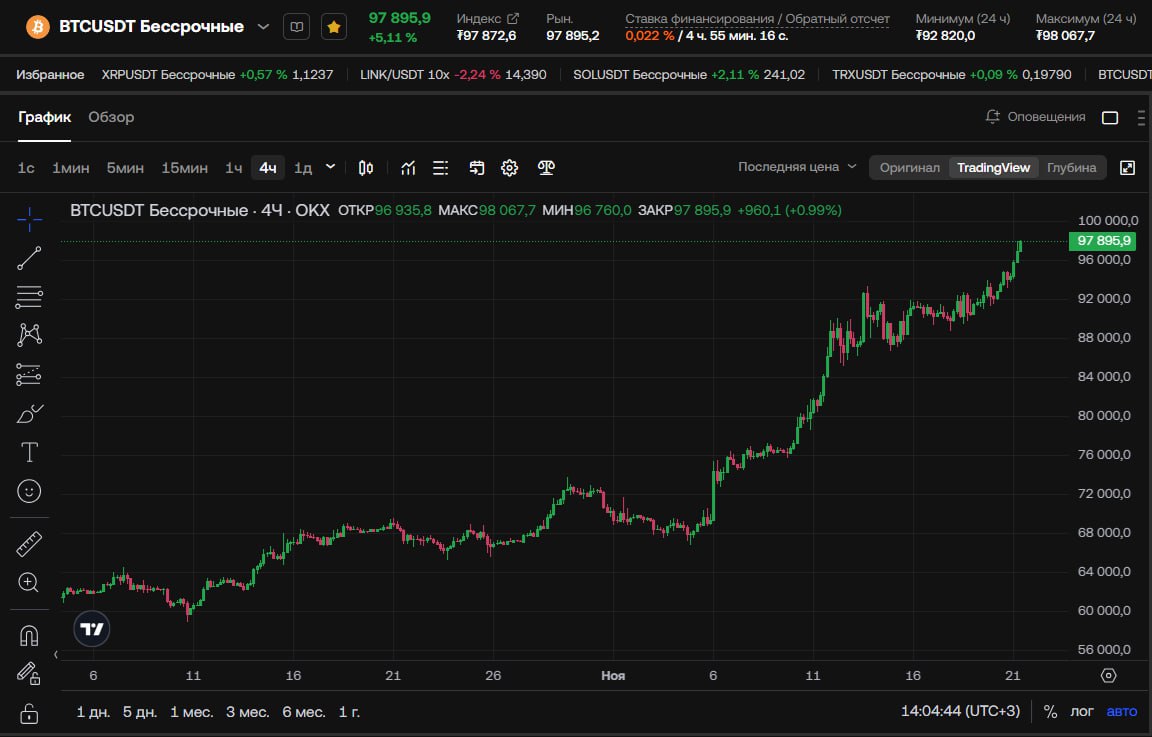The image size is (1152, 737).
Task: Set the date range to 5 дн.
Action: tap(140, 712)
